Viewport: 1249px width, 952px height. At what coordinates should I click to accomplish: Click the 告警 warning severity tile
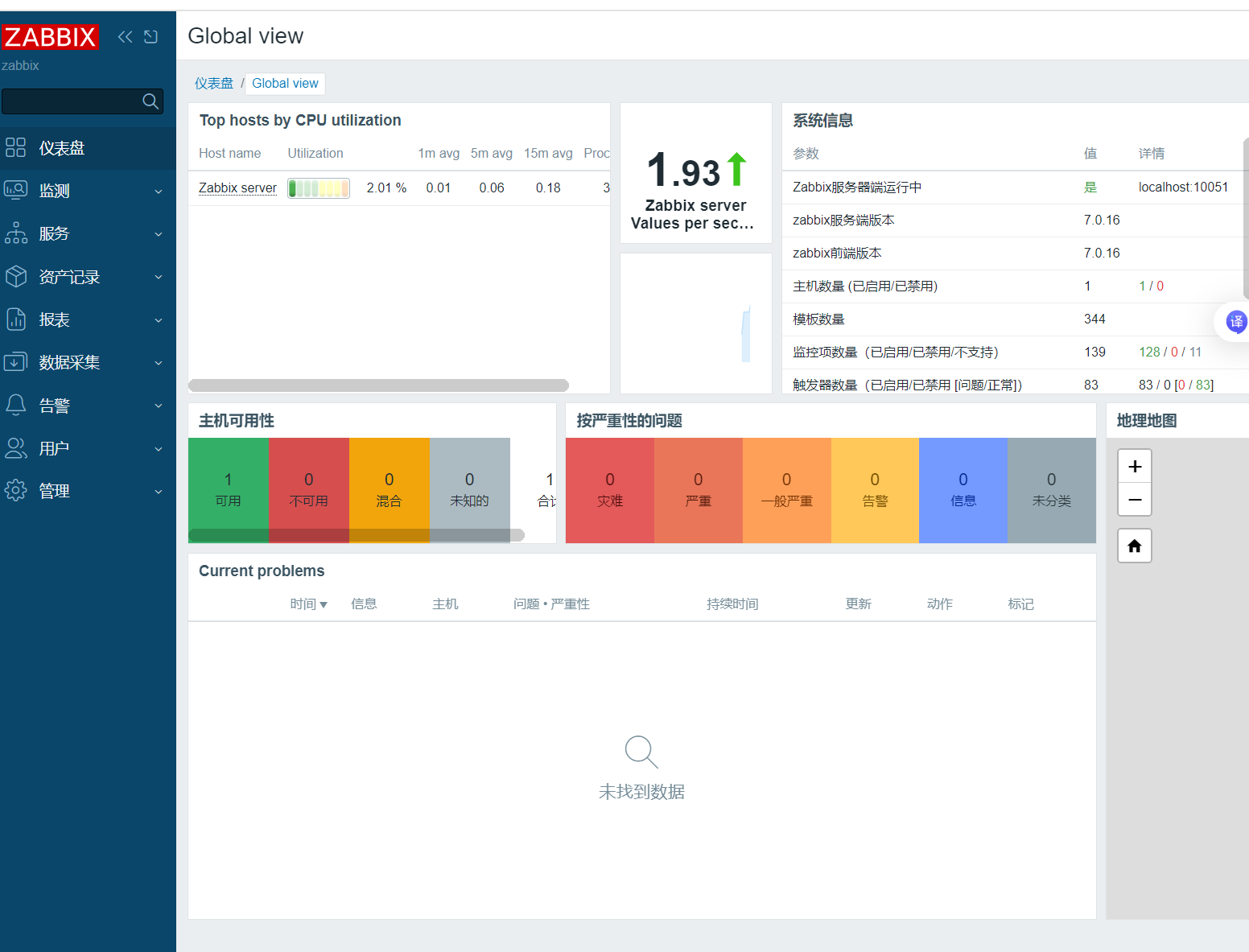pos(875,490)
